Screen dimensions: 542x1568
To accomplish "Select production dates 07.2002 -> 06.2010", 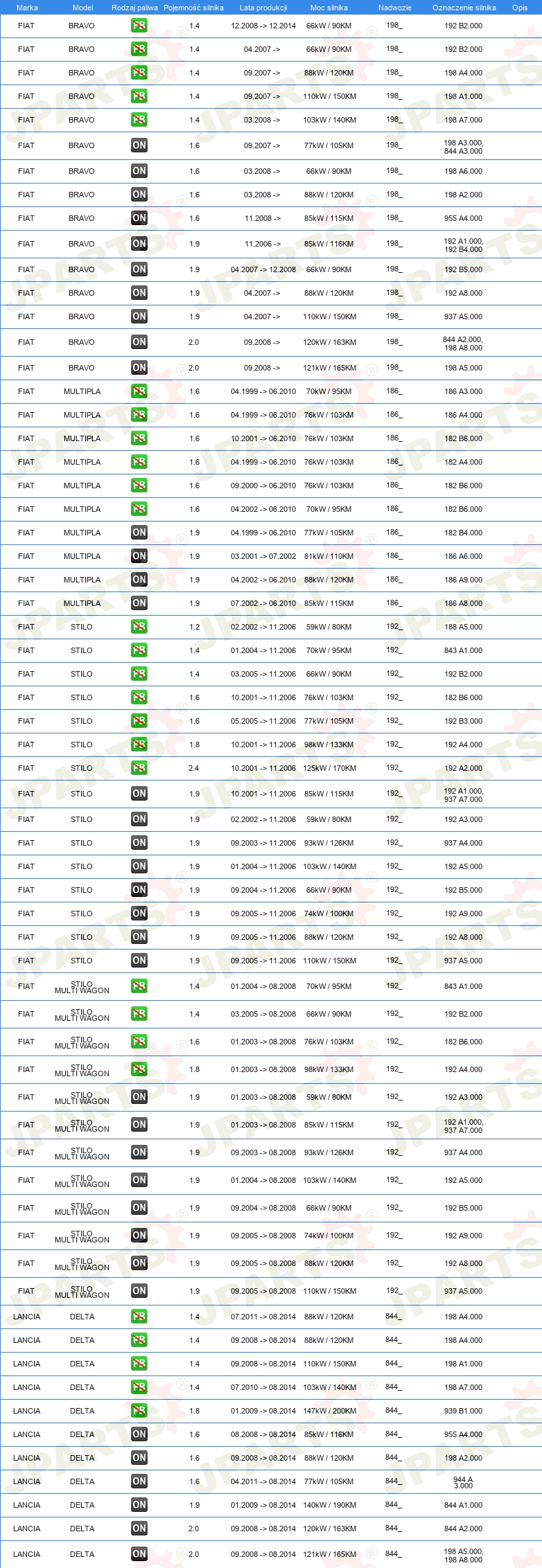I will 263,603.
